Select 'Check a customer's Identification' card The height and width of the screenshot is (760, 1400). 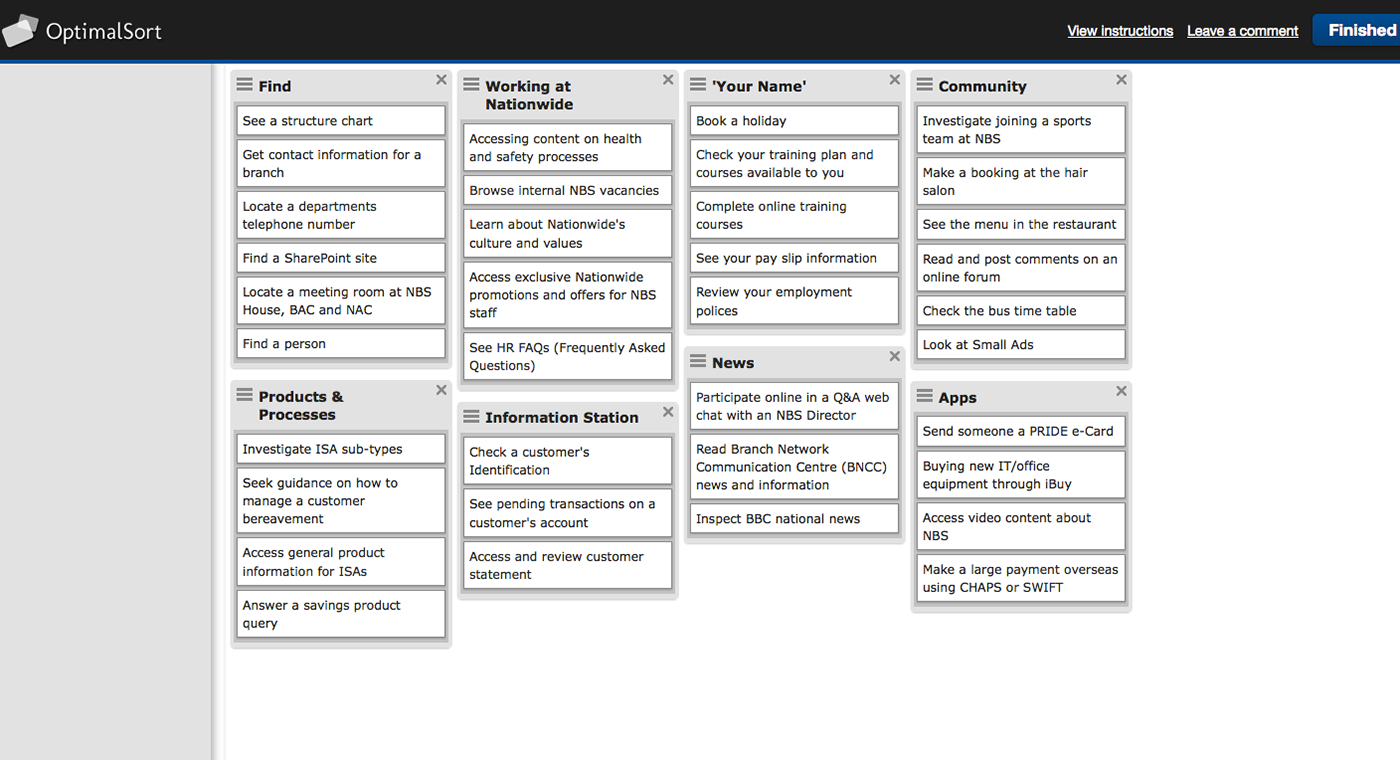coord(568,461)
